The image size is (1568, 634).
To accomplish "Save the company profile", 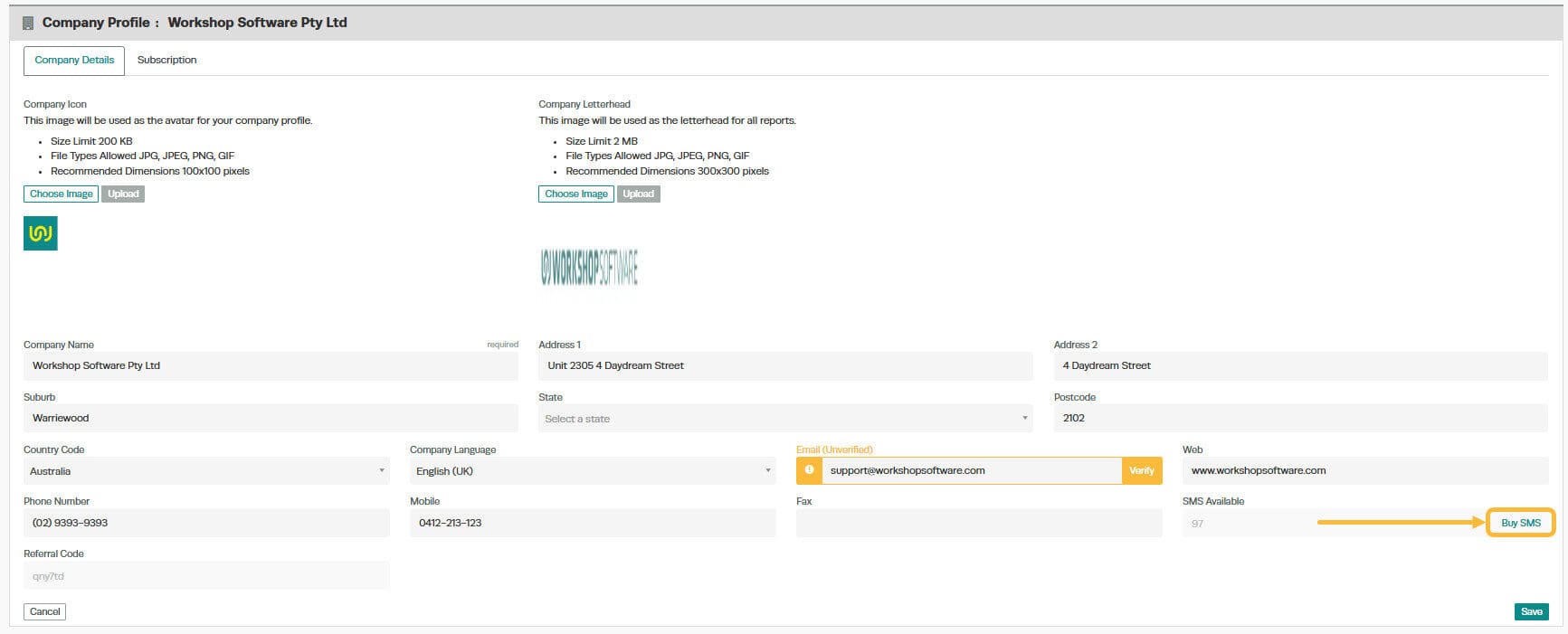I will point(1531,611).
